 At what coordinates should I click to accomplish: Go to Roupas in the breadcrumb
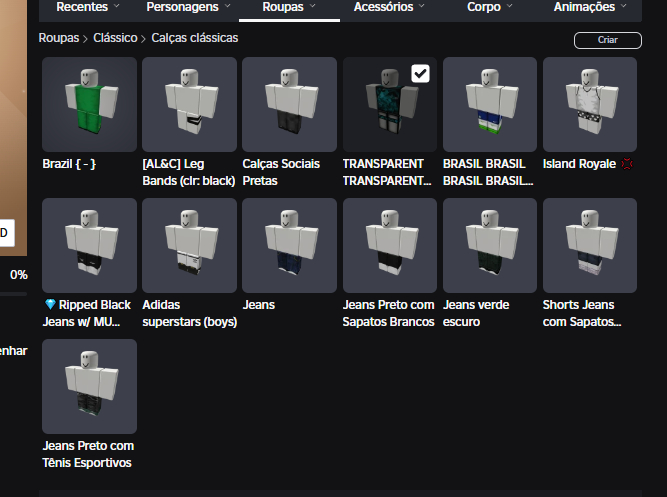click(x=59, y=38)
